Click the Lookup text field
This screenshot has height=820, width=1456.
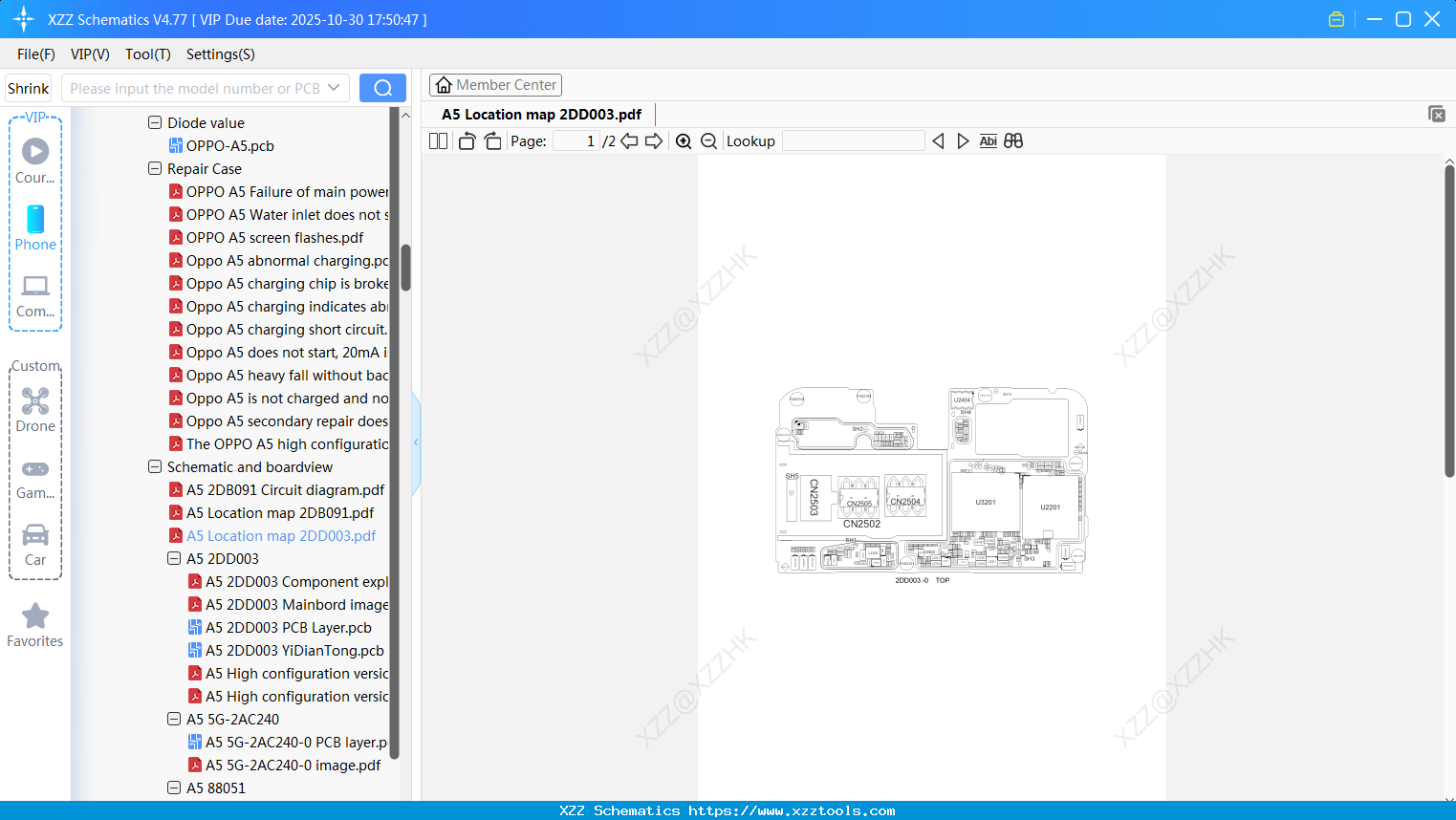tap(854, 141)
